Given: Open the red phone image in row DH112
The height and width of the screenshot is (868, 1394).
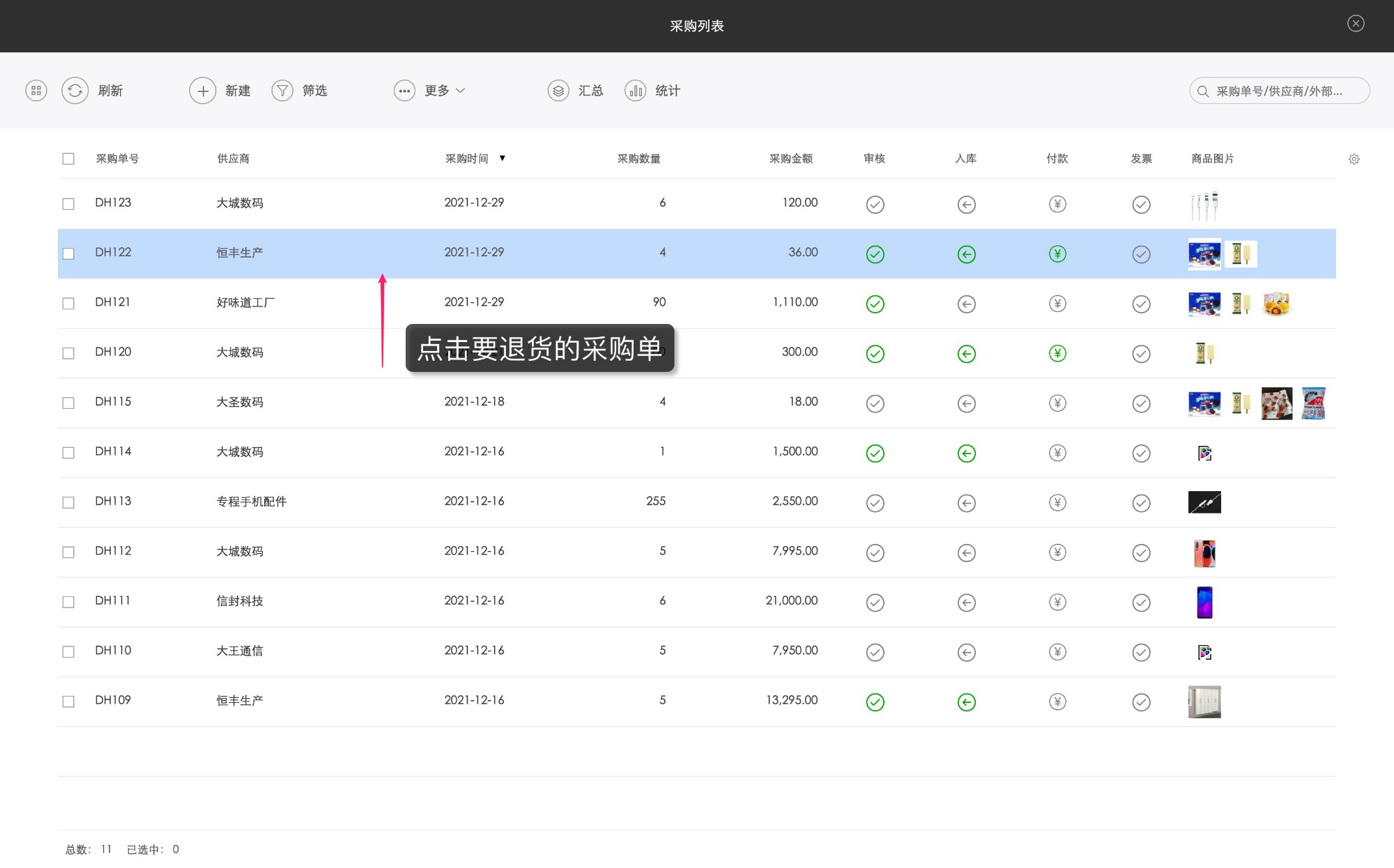Looking at the screenshot, I should tap(1204, 553).
